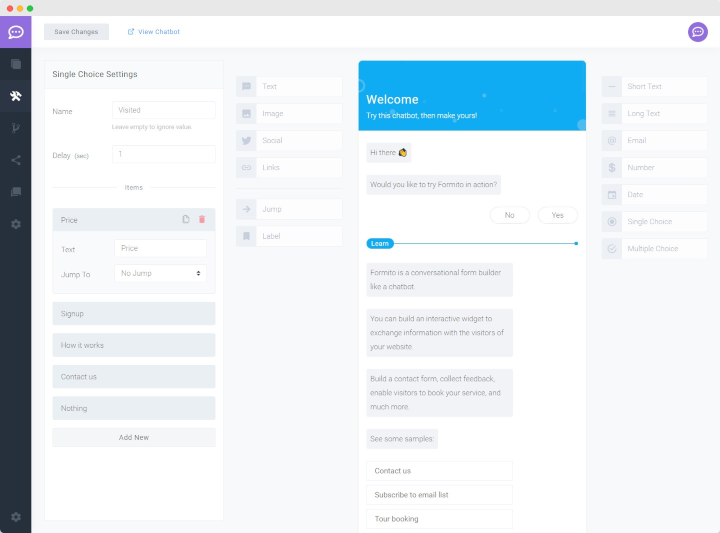Select Tour booking sample option
This screenshot has height=533, width=720.
(x=439, y=519)
